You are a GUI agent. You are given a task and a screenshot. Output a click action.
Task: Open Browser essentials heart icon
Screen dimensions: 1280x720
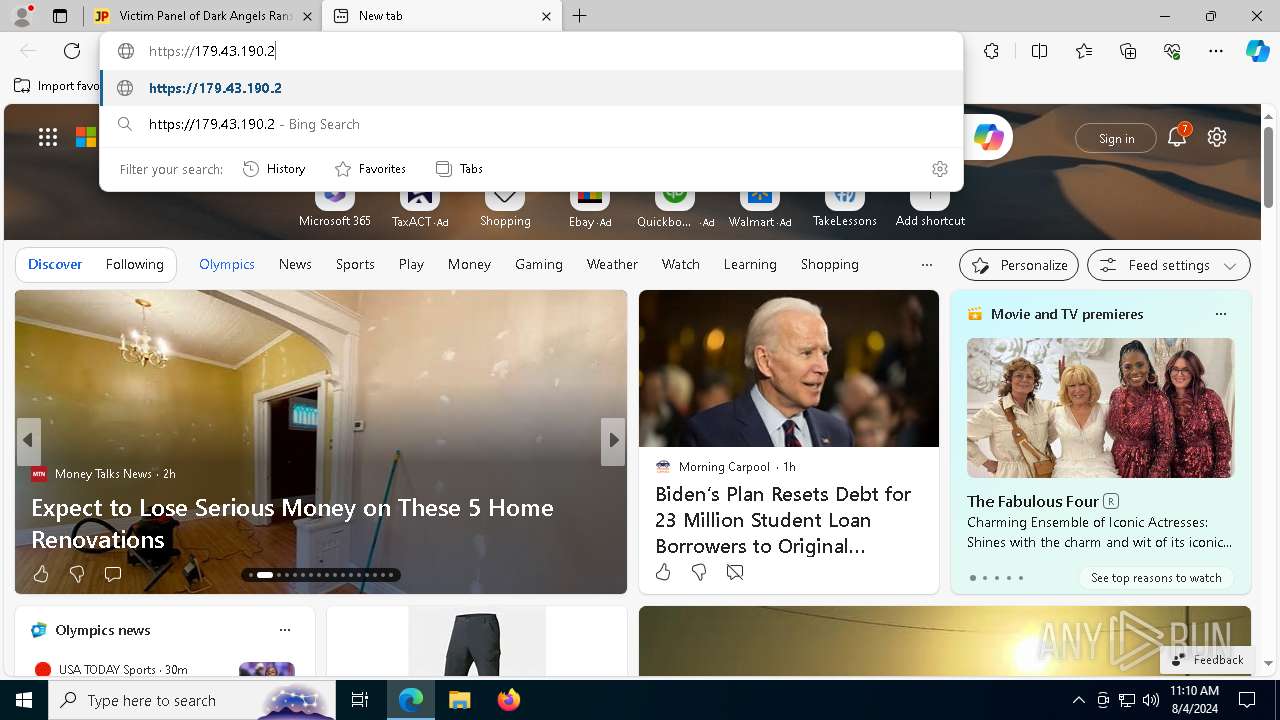(x=1172, y=51)
